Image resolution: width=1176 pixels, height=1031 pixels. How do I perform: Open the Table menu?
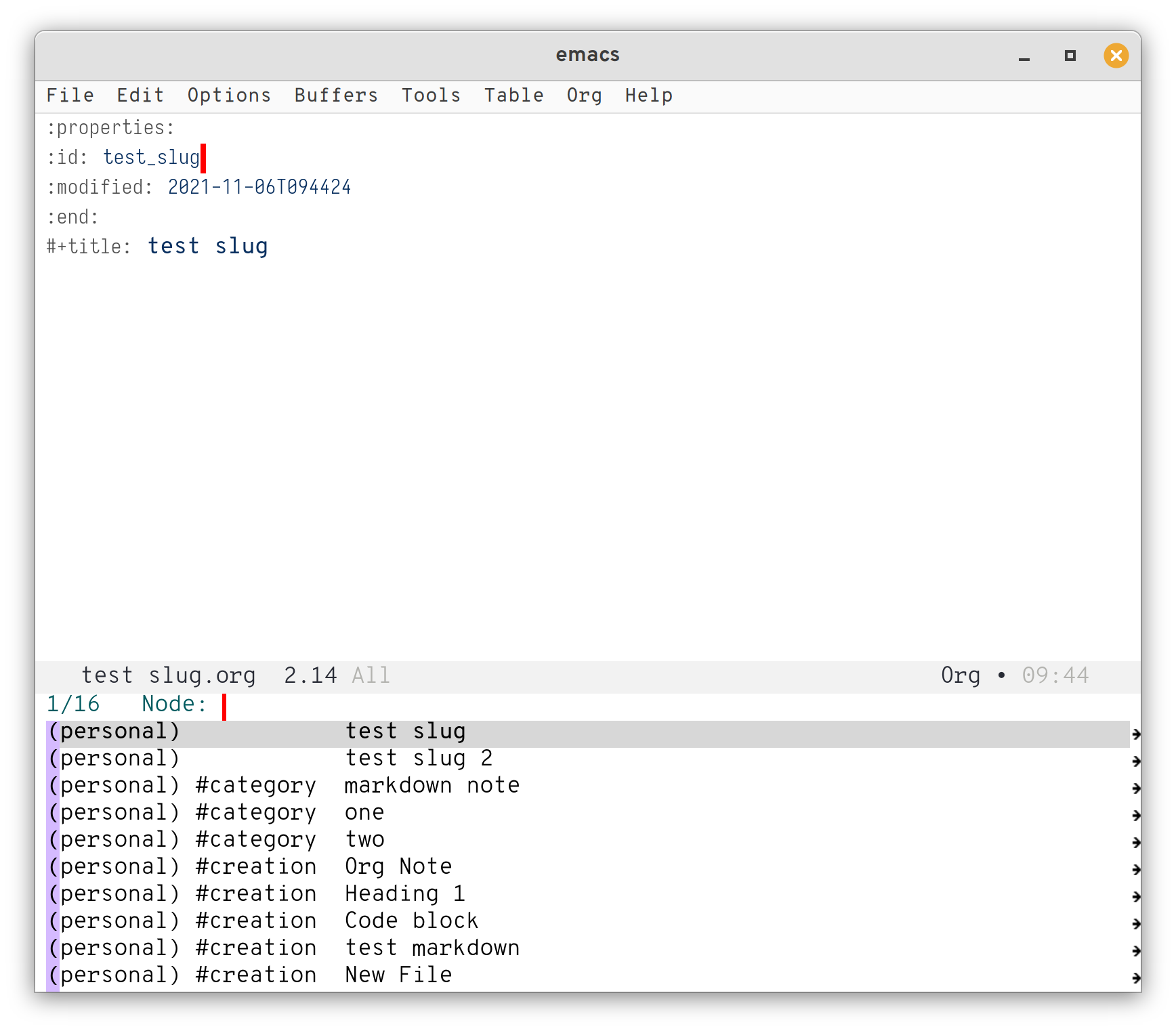tap(513, 95)
